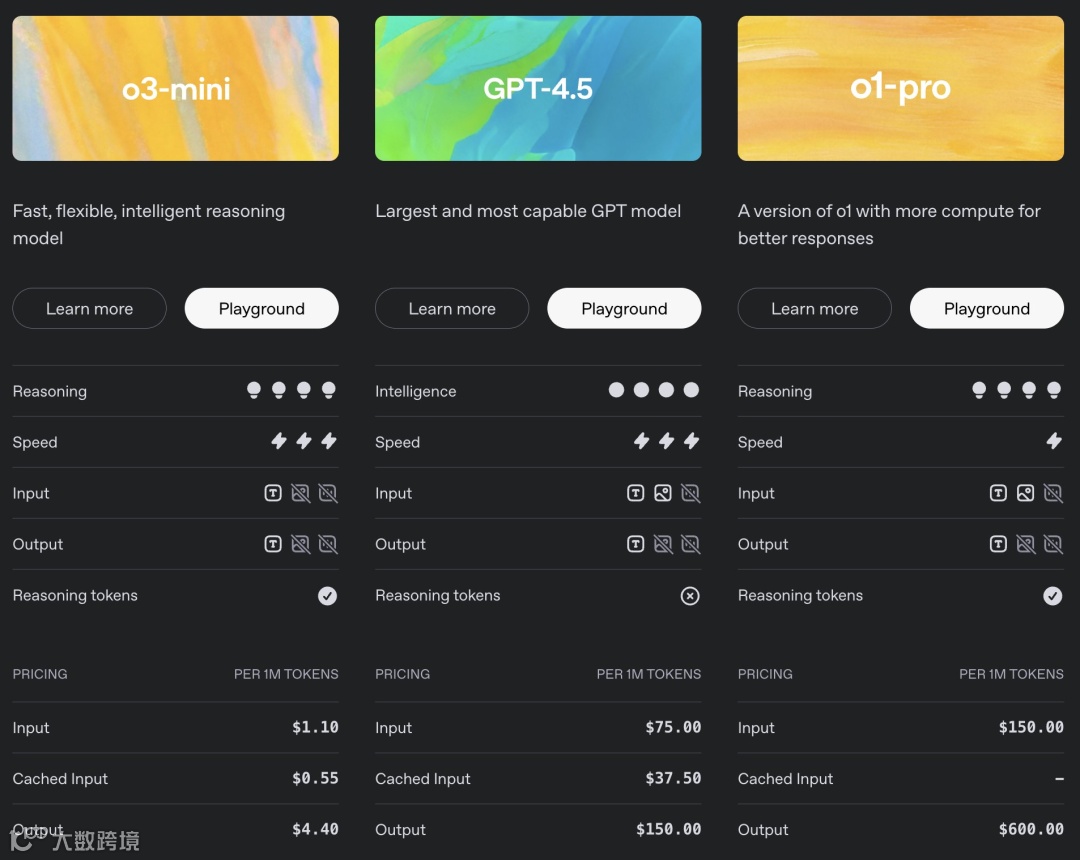Click Learn more under GPT-4.5
The height and width of the screenshot is (860, 1080).
tap(452, 308)
